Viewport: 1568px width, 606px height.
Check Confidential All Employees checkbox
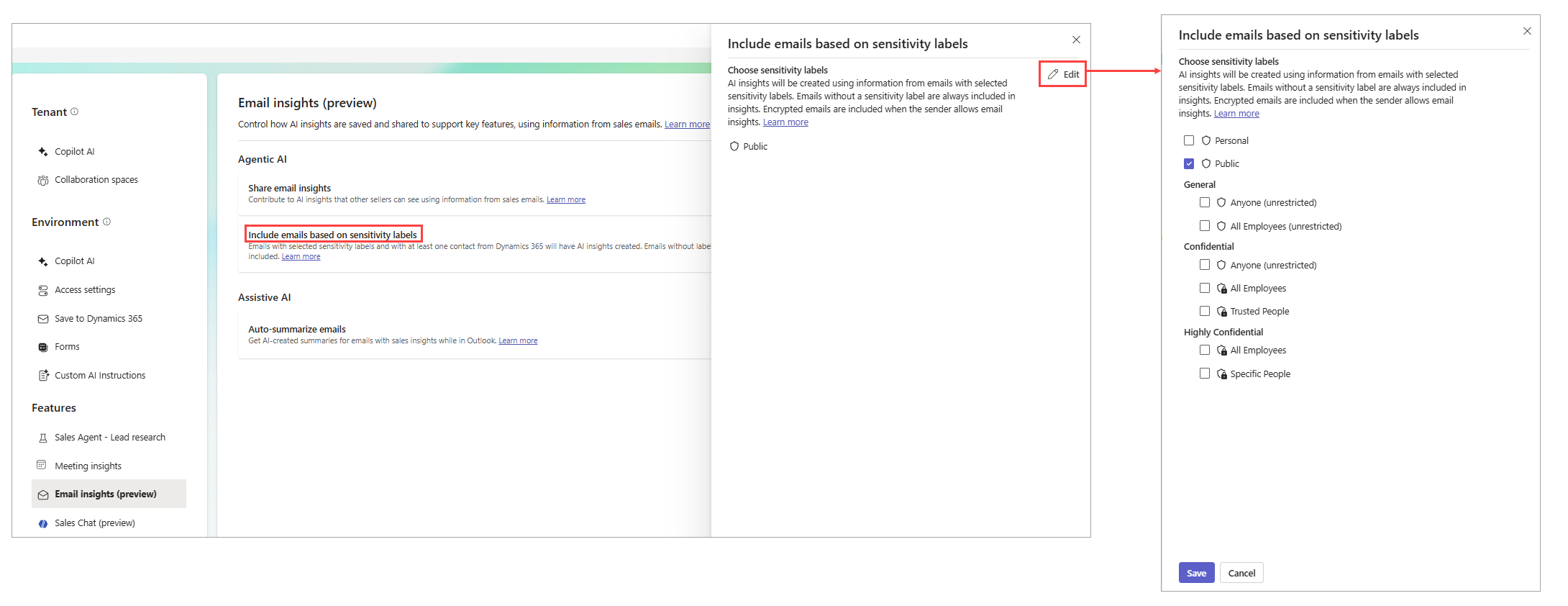tap(1205, 288)
